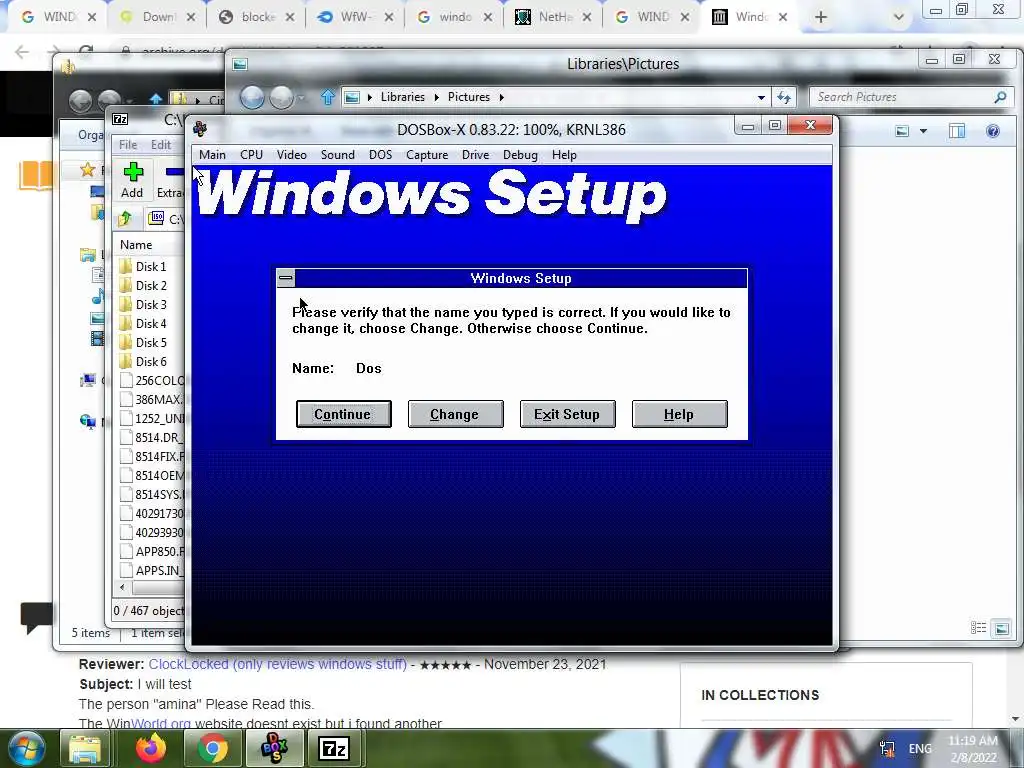1024x768 pixels.
Task: Select the Disk 2 folder in 7-Zip
Action: pos(151,285)
